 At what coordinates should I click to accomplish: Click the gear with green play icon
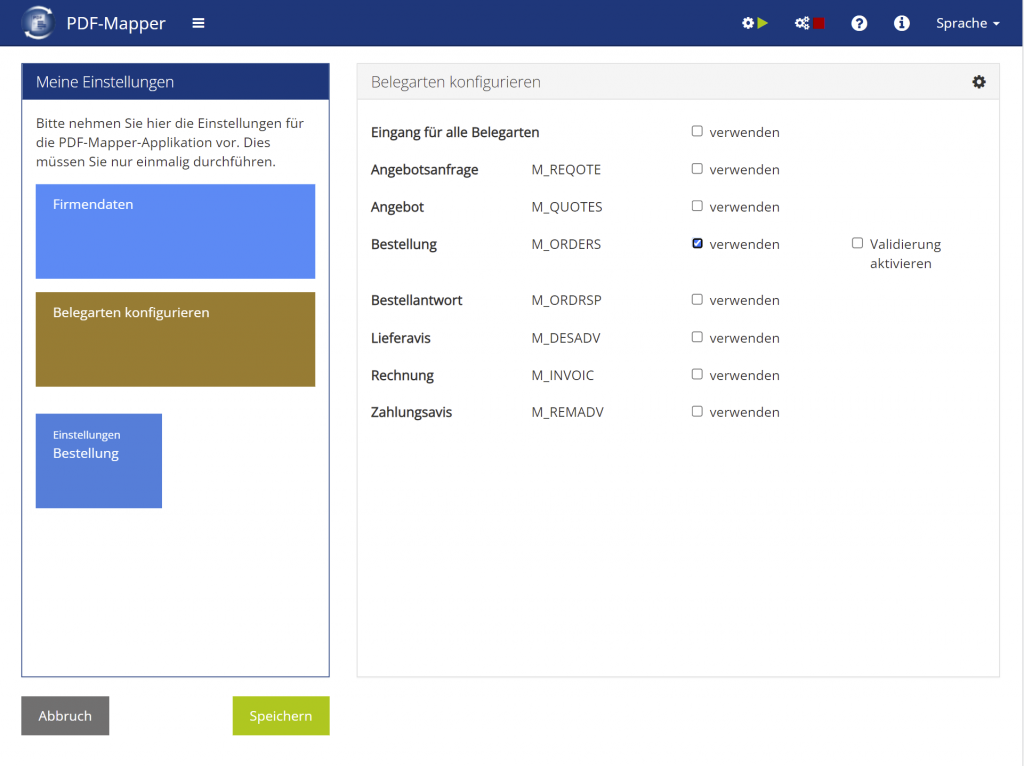(x=754, y=23)
